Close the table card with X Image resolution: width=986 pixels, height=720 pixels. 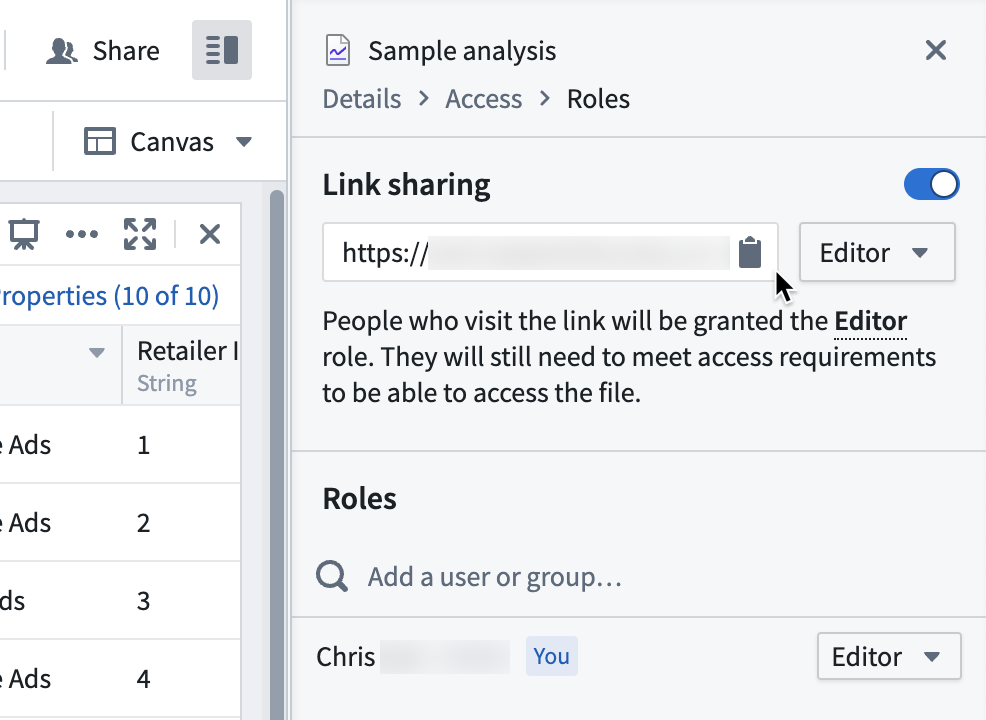click(x=209, y=235)
